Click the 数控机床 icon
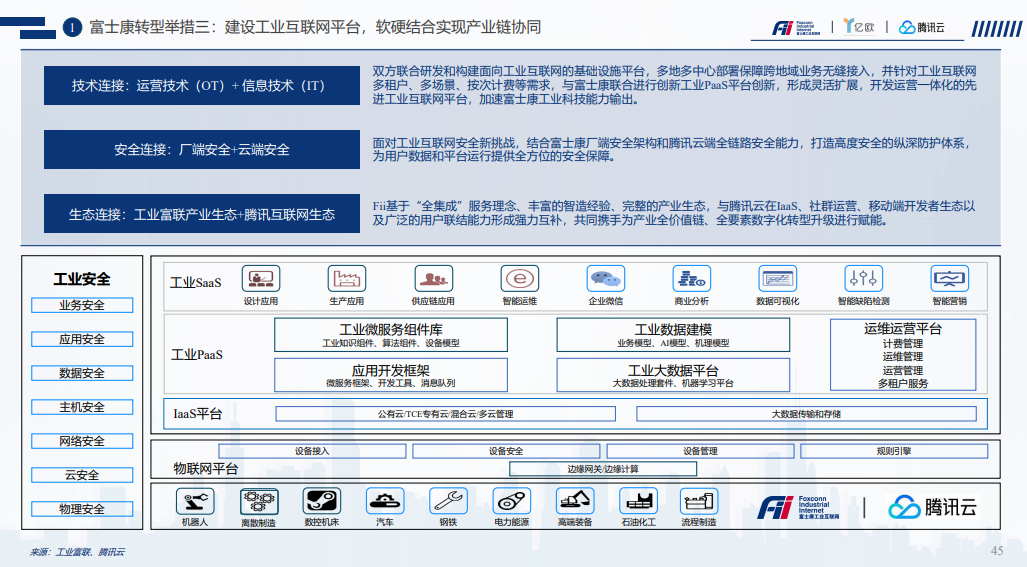Screen dimensions: 1027x567 pyautogui.click(x=321, y=501)
